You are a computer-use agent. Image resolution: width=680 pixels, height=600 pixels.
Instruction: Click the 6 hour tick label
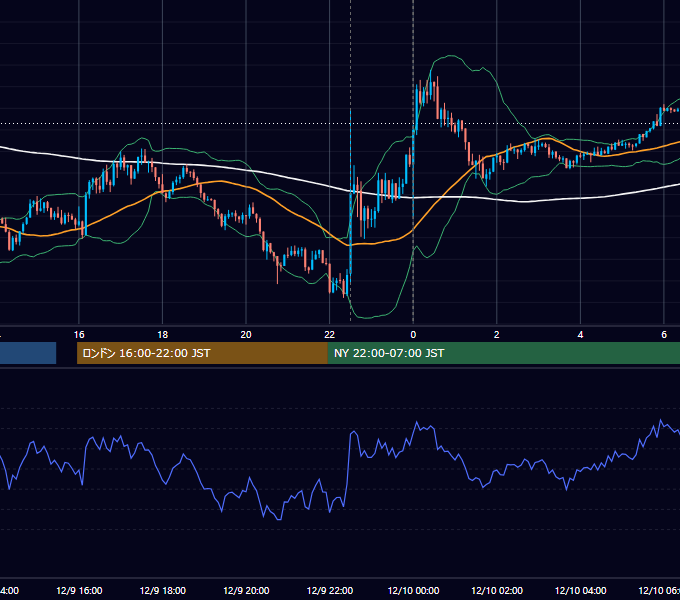pyautogui.click(x=664, y=334)
